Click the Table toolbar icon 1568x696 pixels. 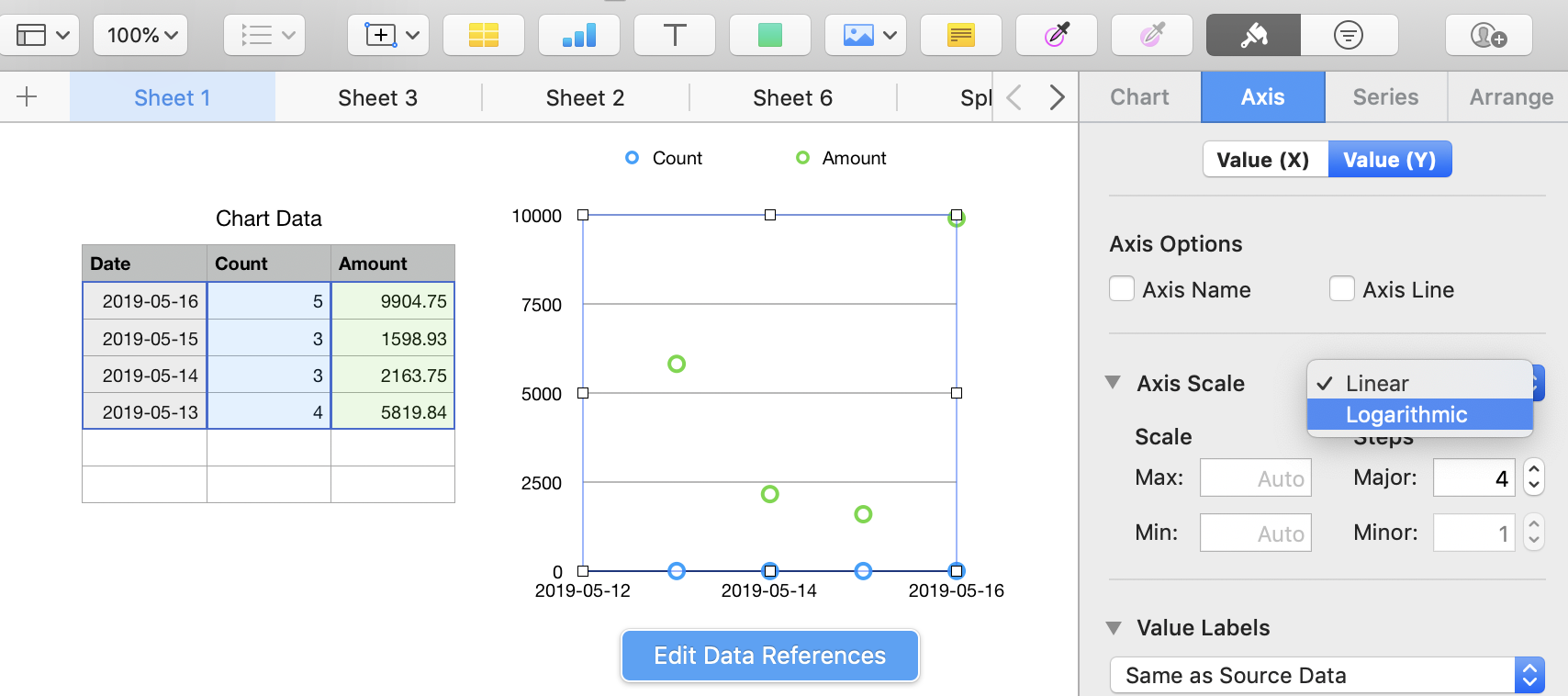point(483,36)
